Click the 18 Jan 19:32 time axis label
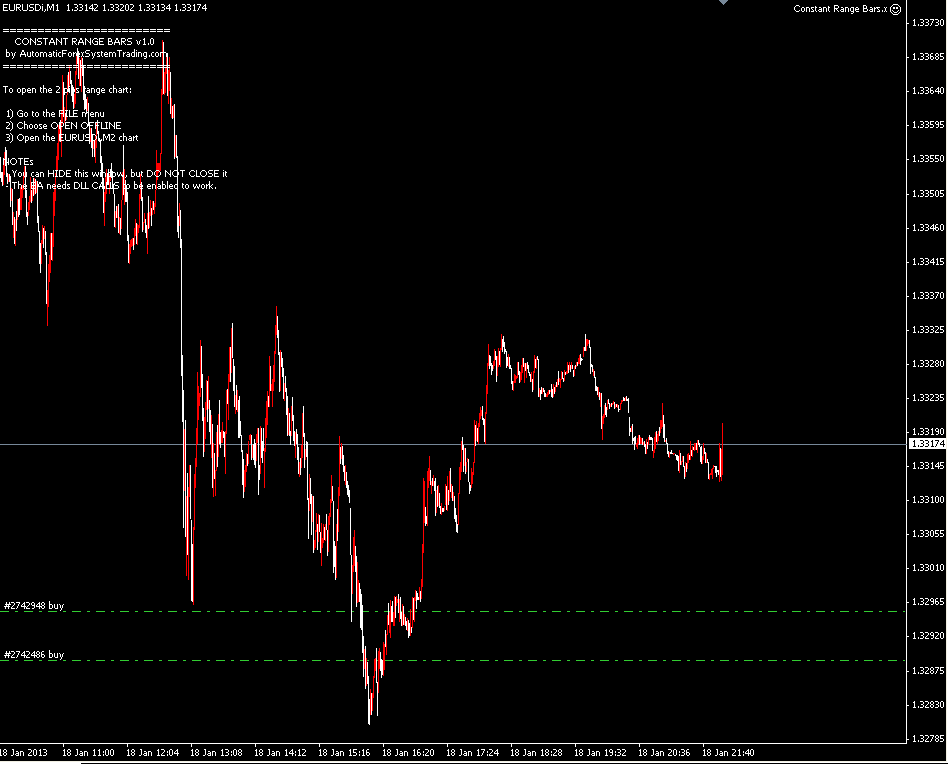The height and width of the screenshot is (764, 948). [x=600, y=753]
